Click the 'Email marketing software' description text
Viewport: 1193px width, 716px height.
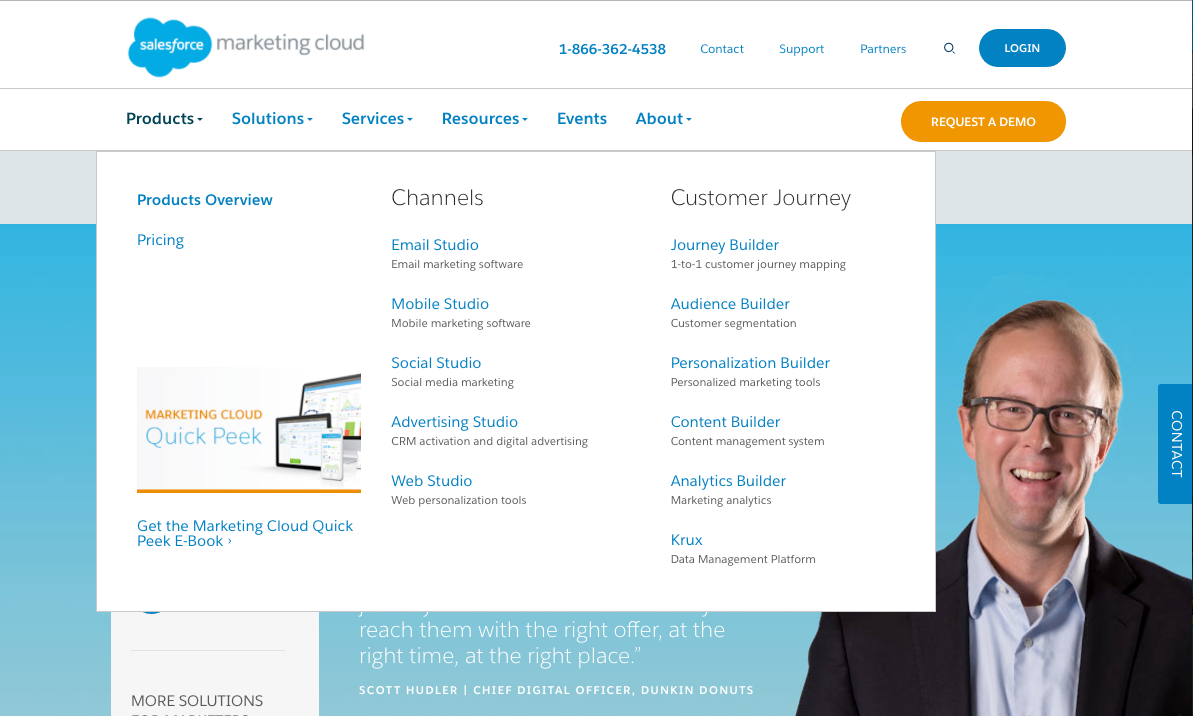coord(457,264)
